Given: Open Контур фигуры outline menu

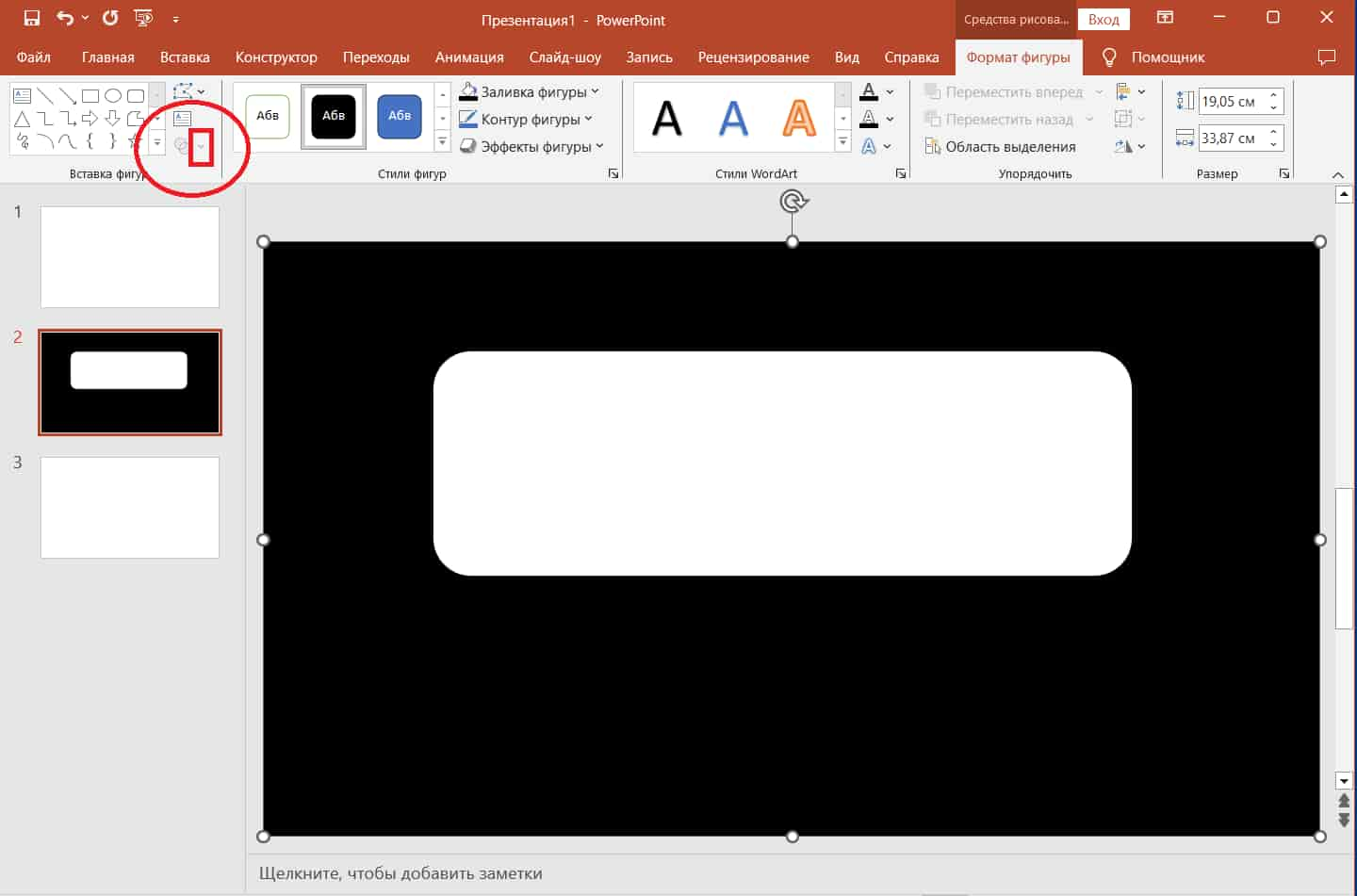Looking at the screenshot, I should (x=525, y=119).
